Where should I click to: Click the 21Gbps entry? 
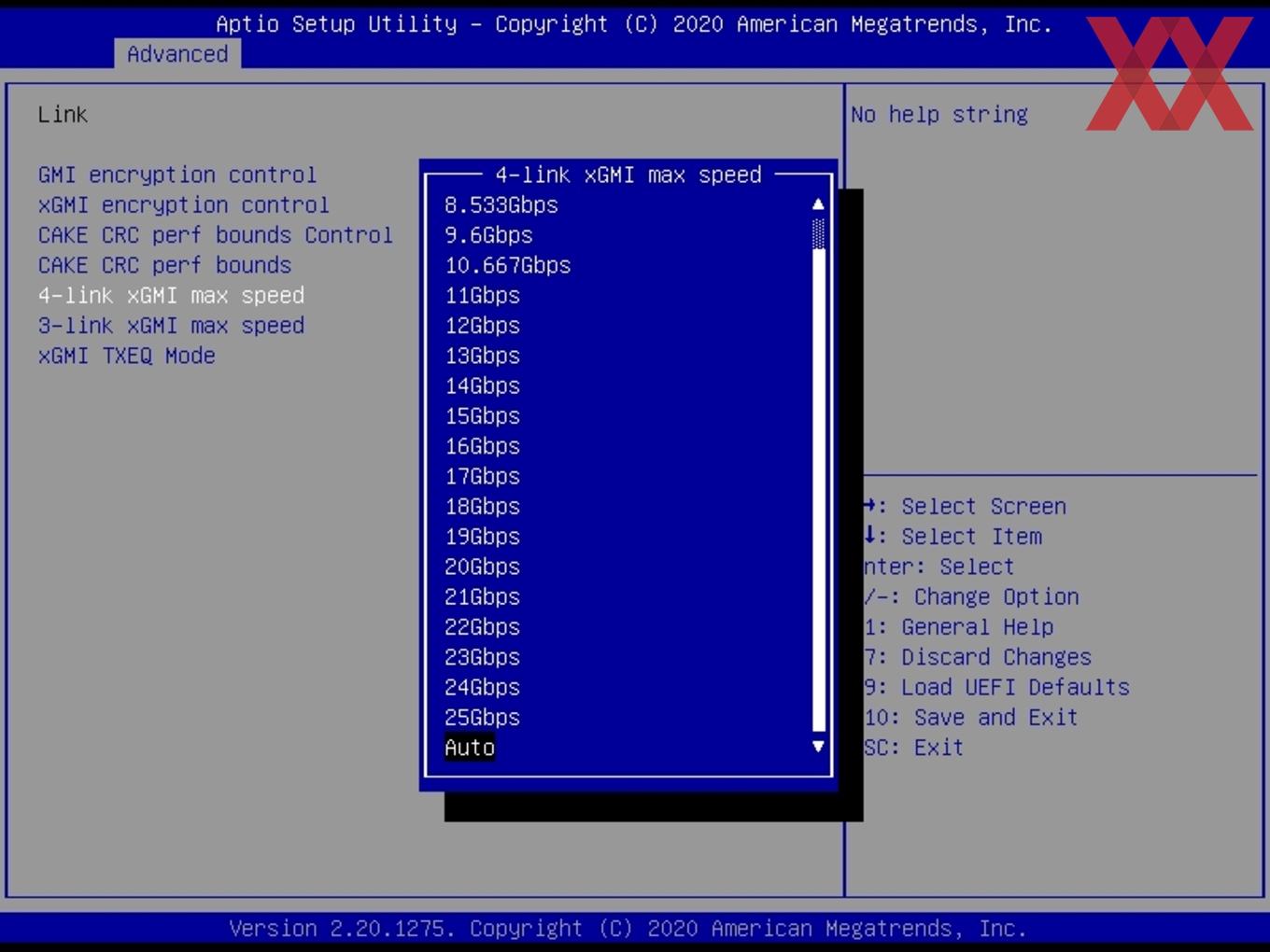[x=482, y=596]
